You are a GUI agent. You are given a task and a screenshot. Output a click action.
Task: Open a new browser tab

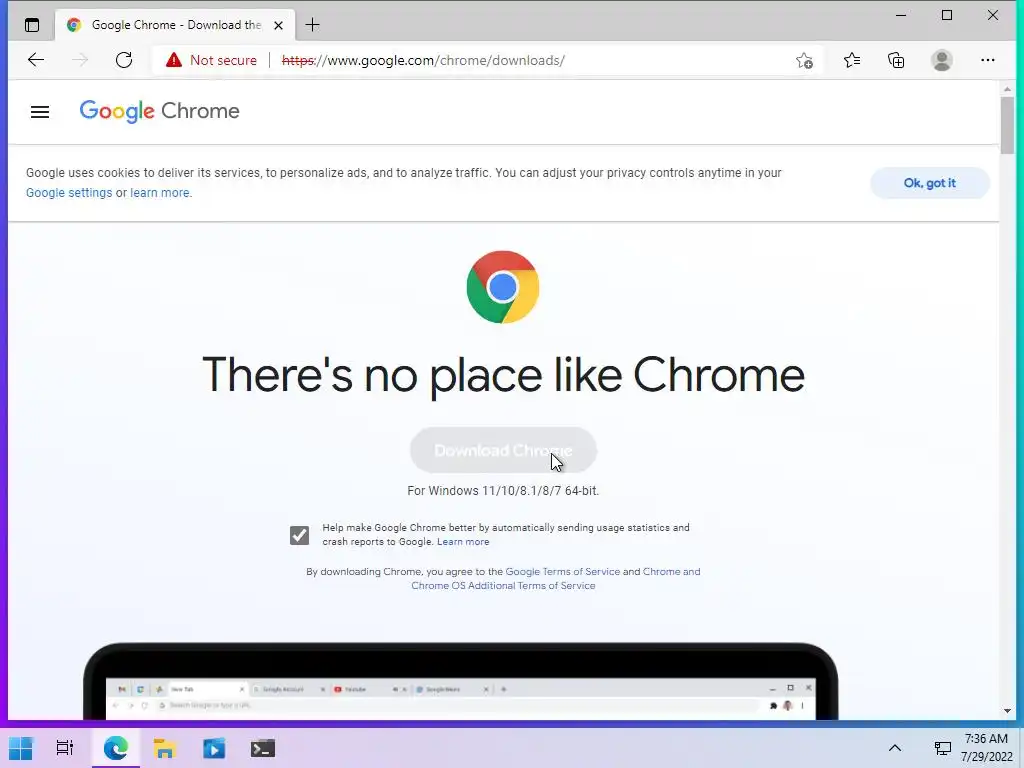(x=312, y=25)
